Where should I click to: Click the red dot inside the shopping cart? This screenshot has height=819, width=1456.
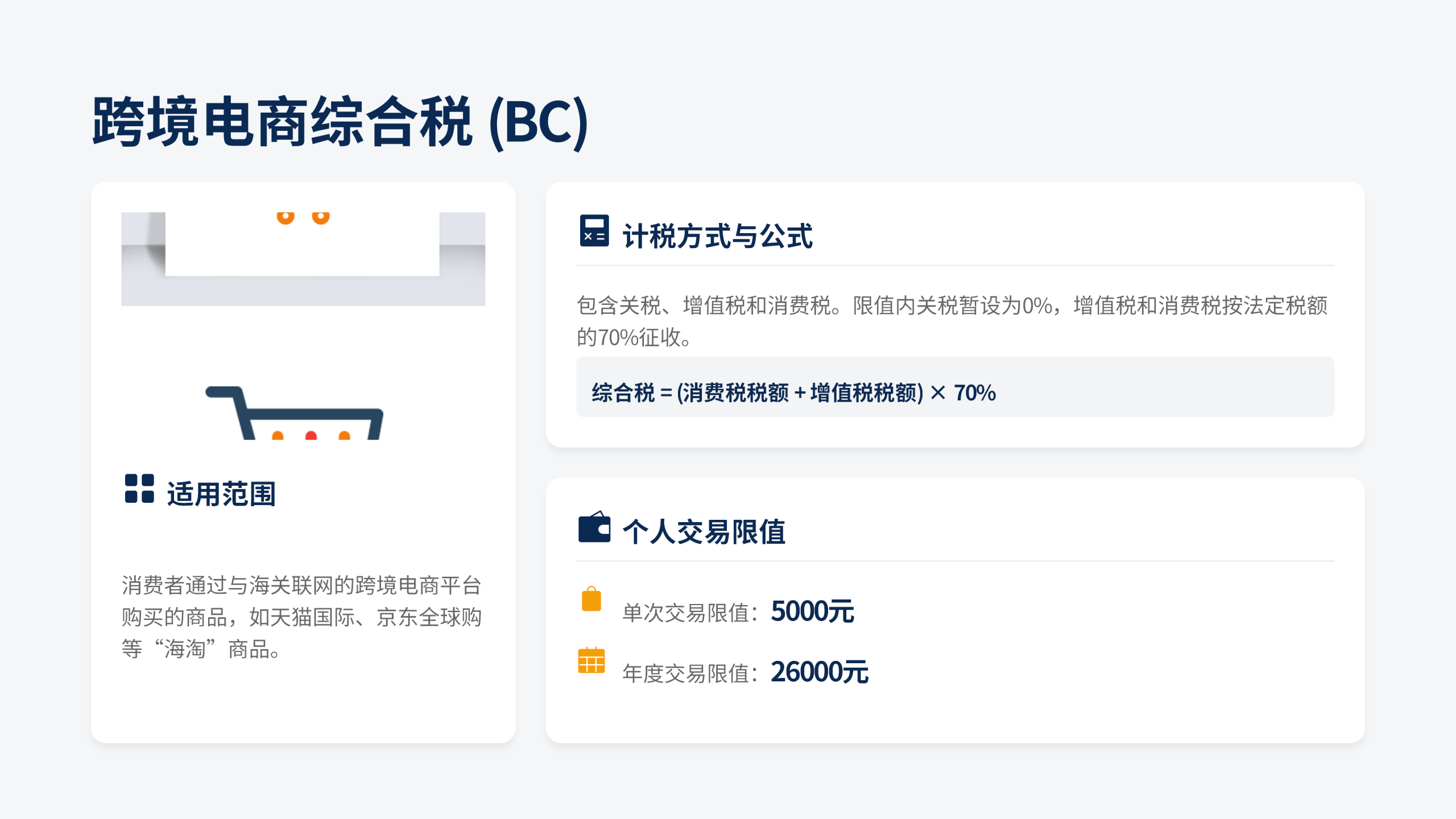(x=311, y=436)
